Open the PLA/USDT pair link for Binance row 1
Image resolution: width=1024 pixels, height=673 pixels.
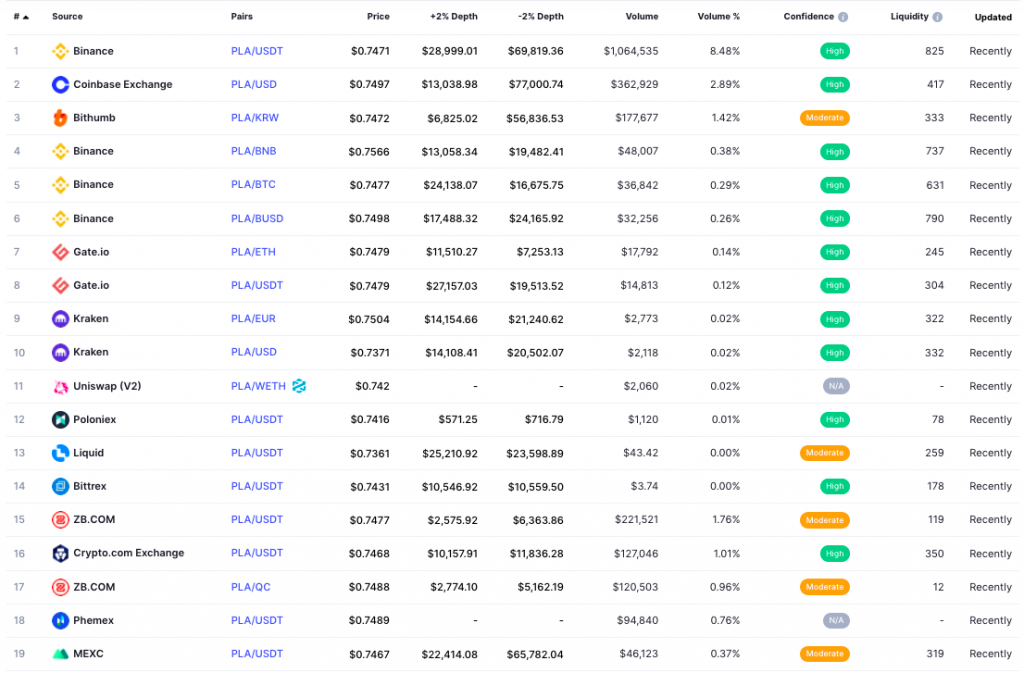(x=257, y=51)
